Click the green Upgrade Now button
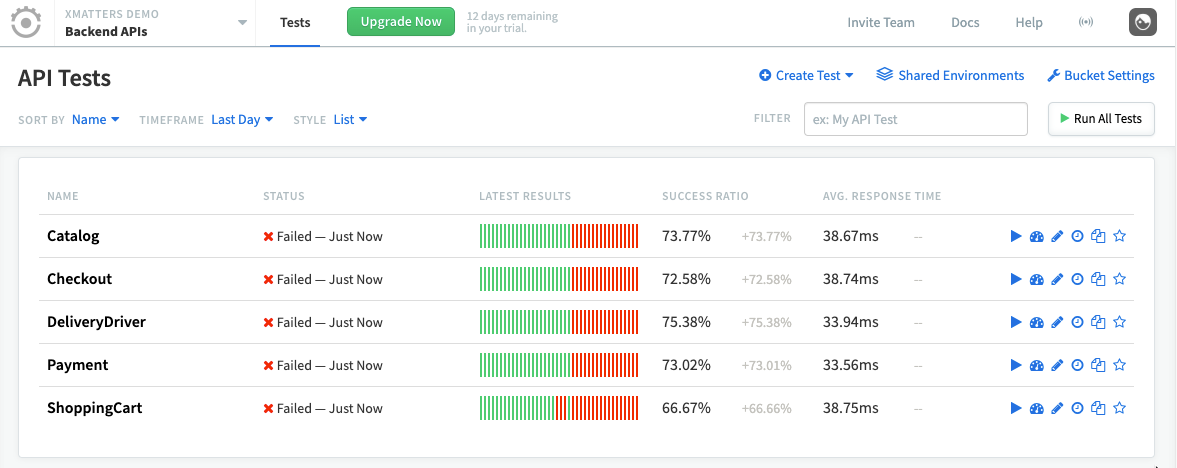This screenshot has width=1177, height=468. click(x=400, y=22)
